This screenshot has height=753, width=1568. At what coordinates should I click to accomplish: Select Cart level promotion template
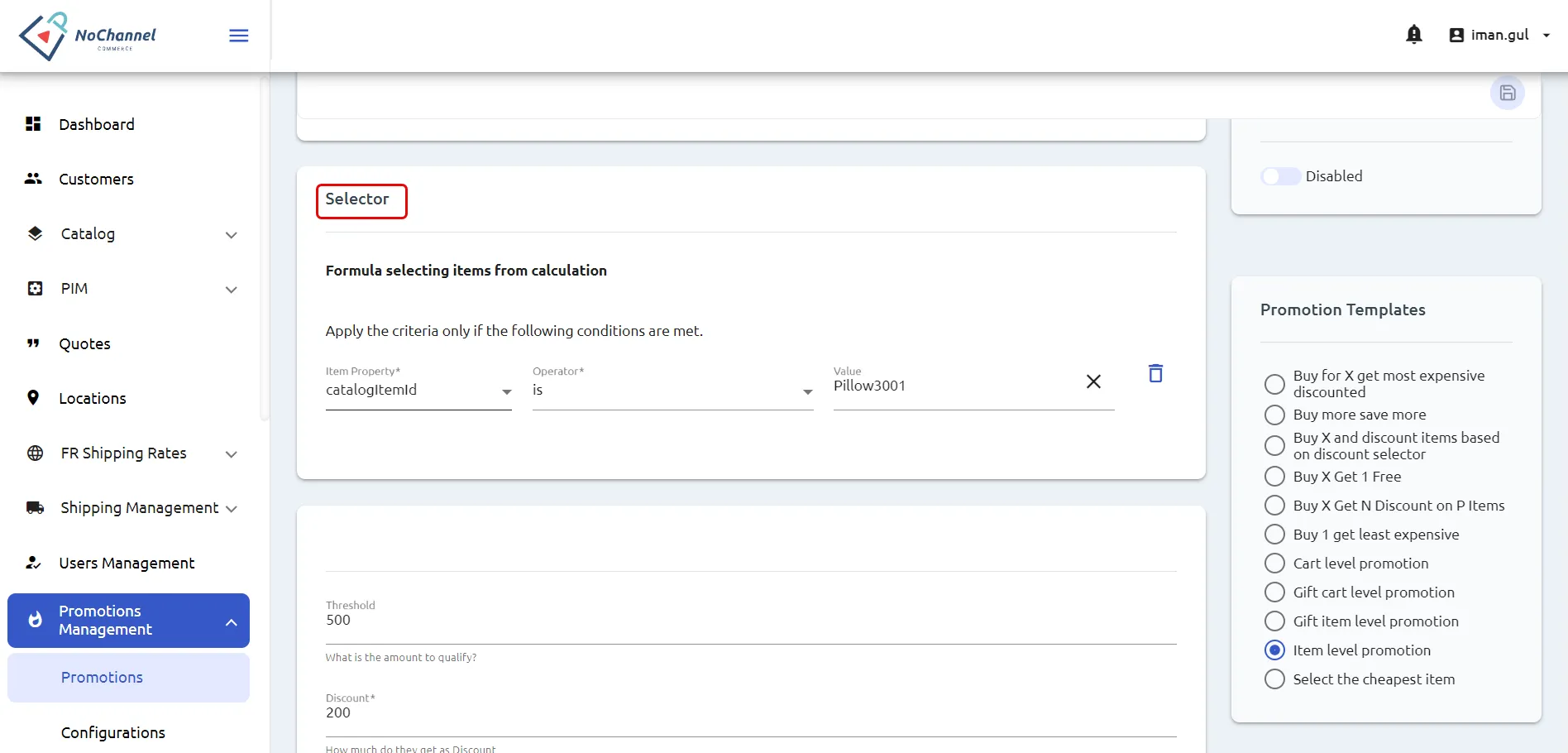[1274, 564]
